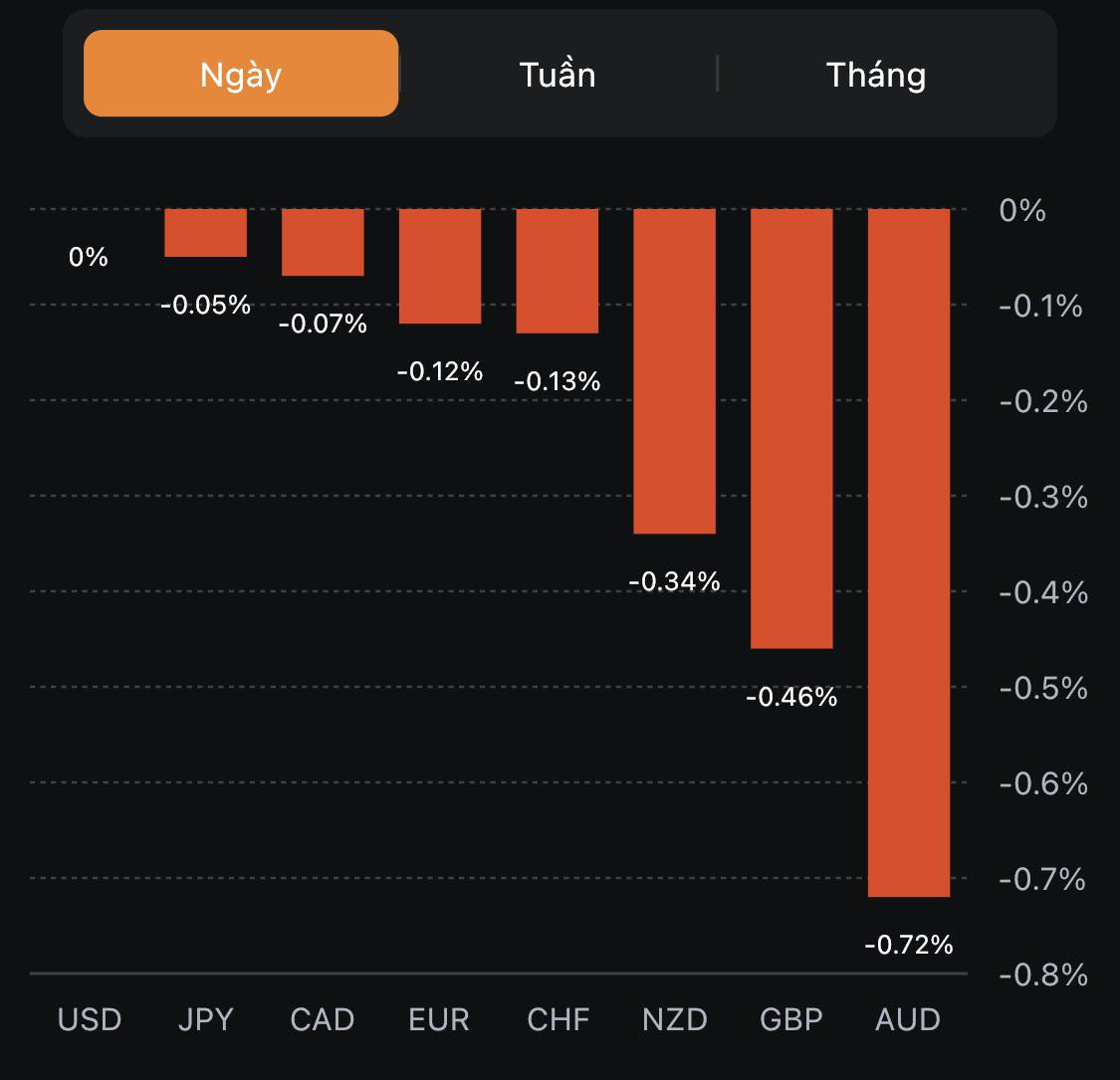The height and width of the screenshot is (1080, 1120).
Task: Switch to the Tháng tab
Action: [x=876, y=74]
